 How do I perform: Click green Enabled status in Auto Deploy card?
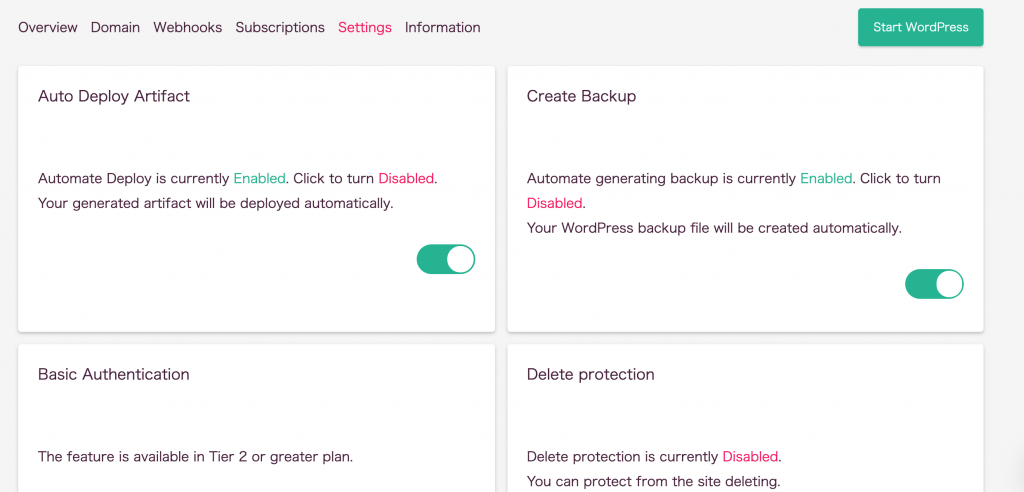click(259, 178)
